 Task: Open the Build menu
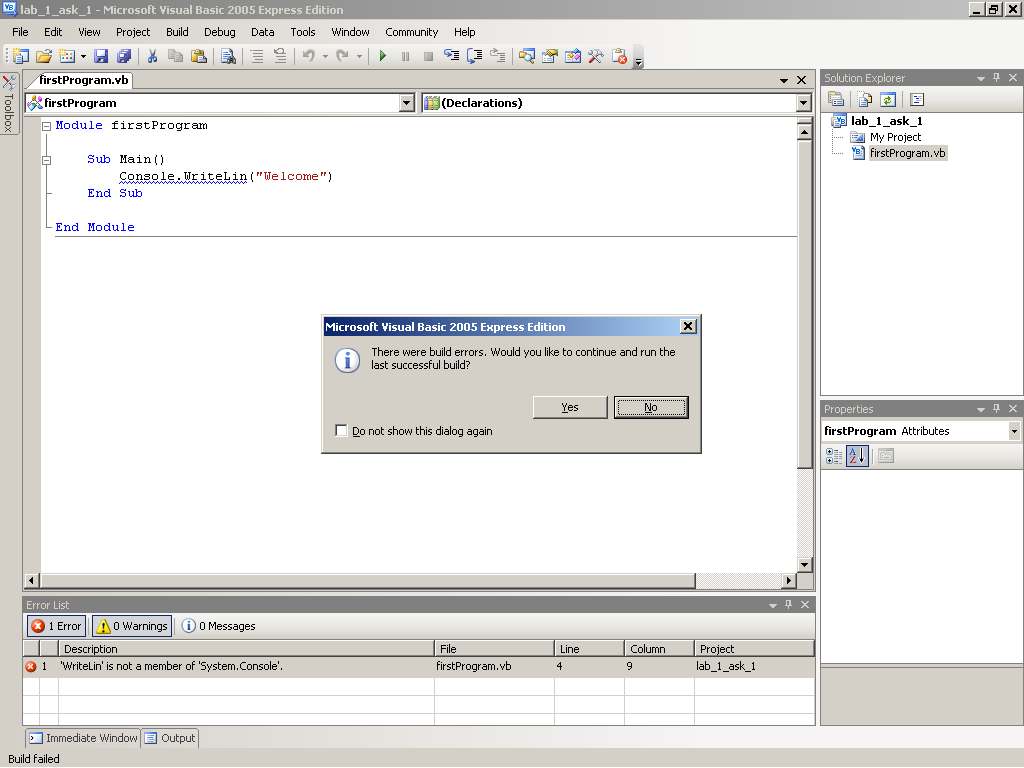pyautogui.click(x=177, y=32)
